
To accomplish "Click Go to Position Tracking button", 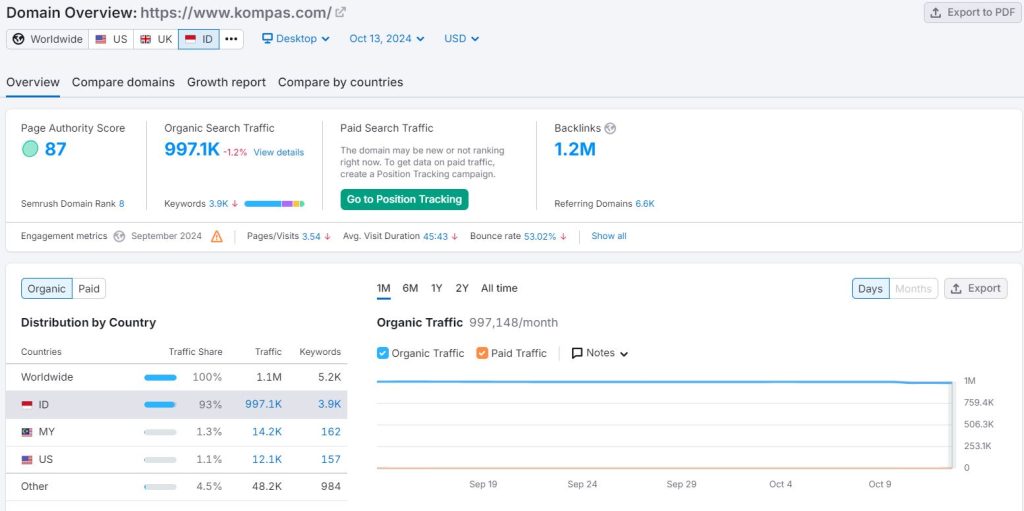I will 404,199.
